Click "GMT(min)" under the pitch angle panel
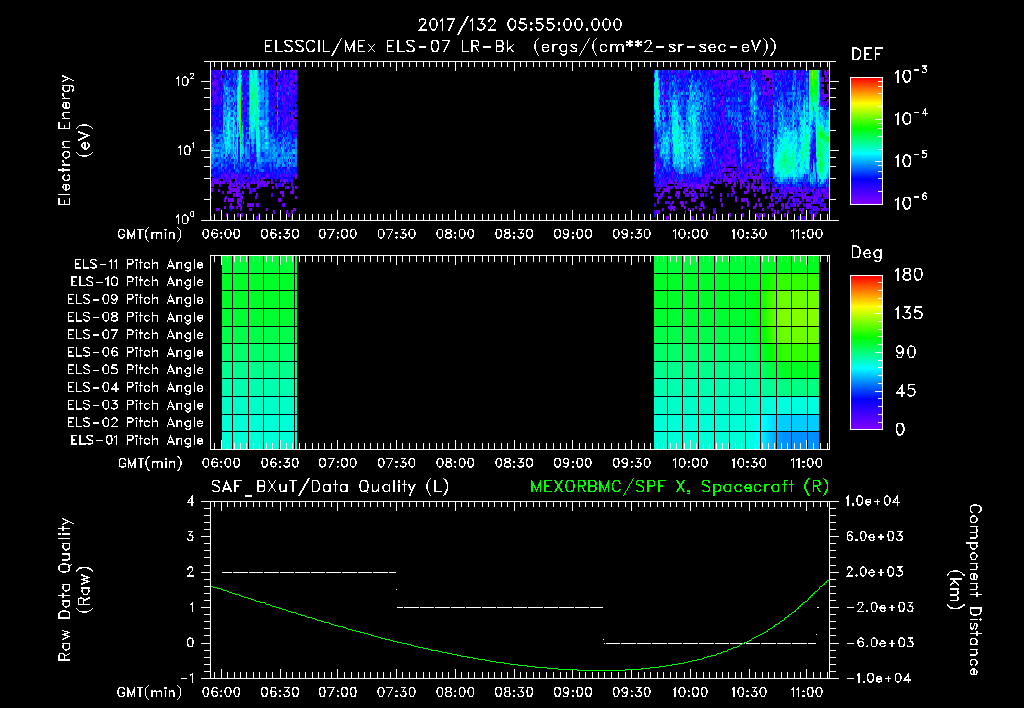 coord(150,464)
